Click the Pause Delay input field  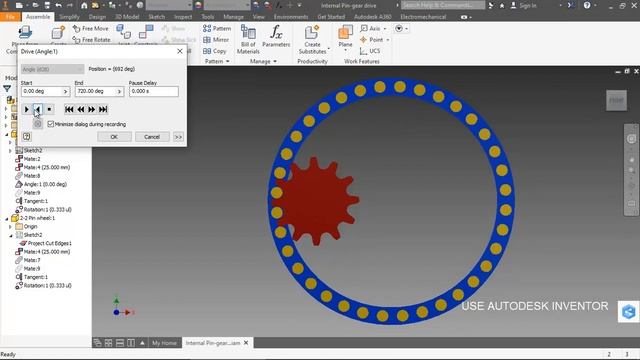click(154, 91)
